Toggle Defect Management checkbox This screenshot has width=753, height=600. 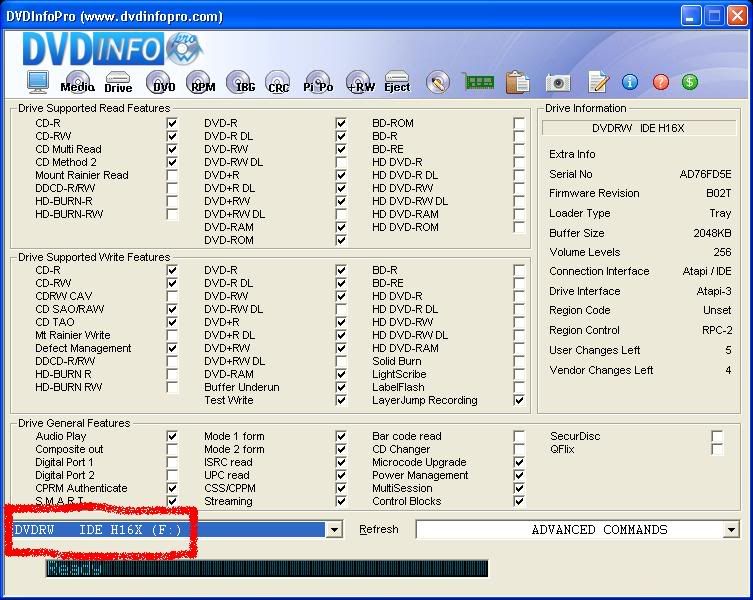172,348
